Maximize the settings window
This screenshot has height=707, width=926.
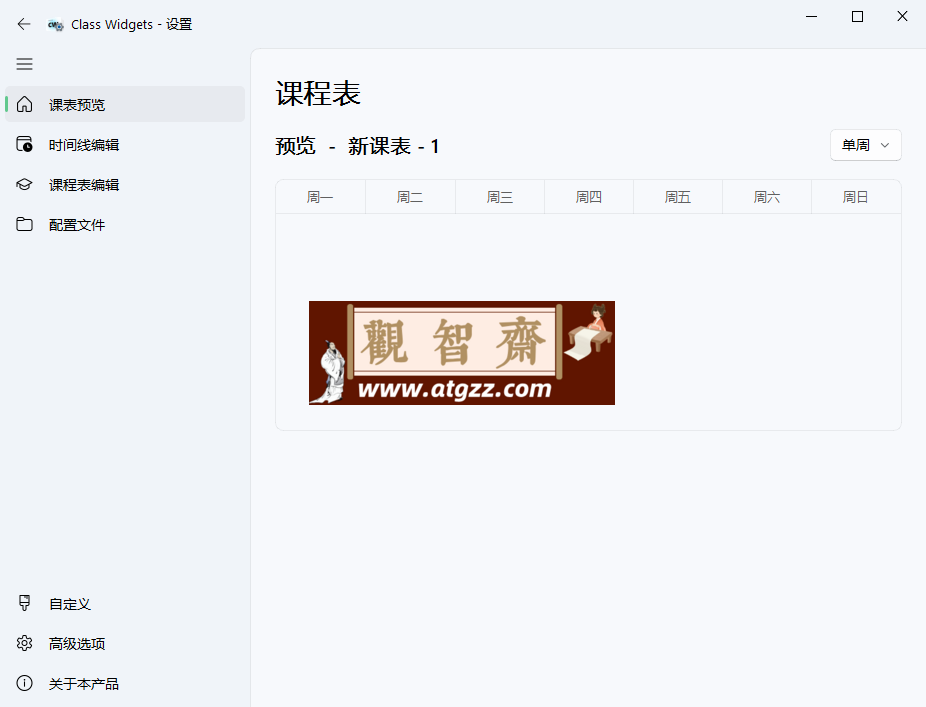pyautogui.click(x=857, y=17)
